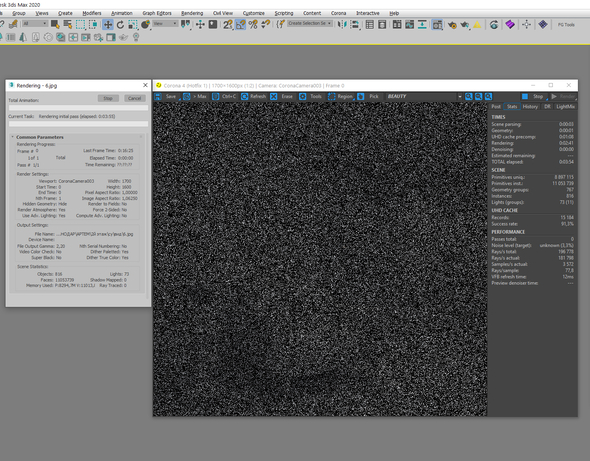This screenshot has width=590, height=461.
Task: Click the Pick tool in VFB
Action: point(368,97)
